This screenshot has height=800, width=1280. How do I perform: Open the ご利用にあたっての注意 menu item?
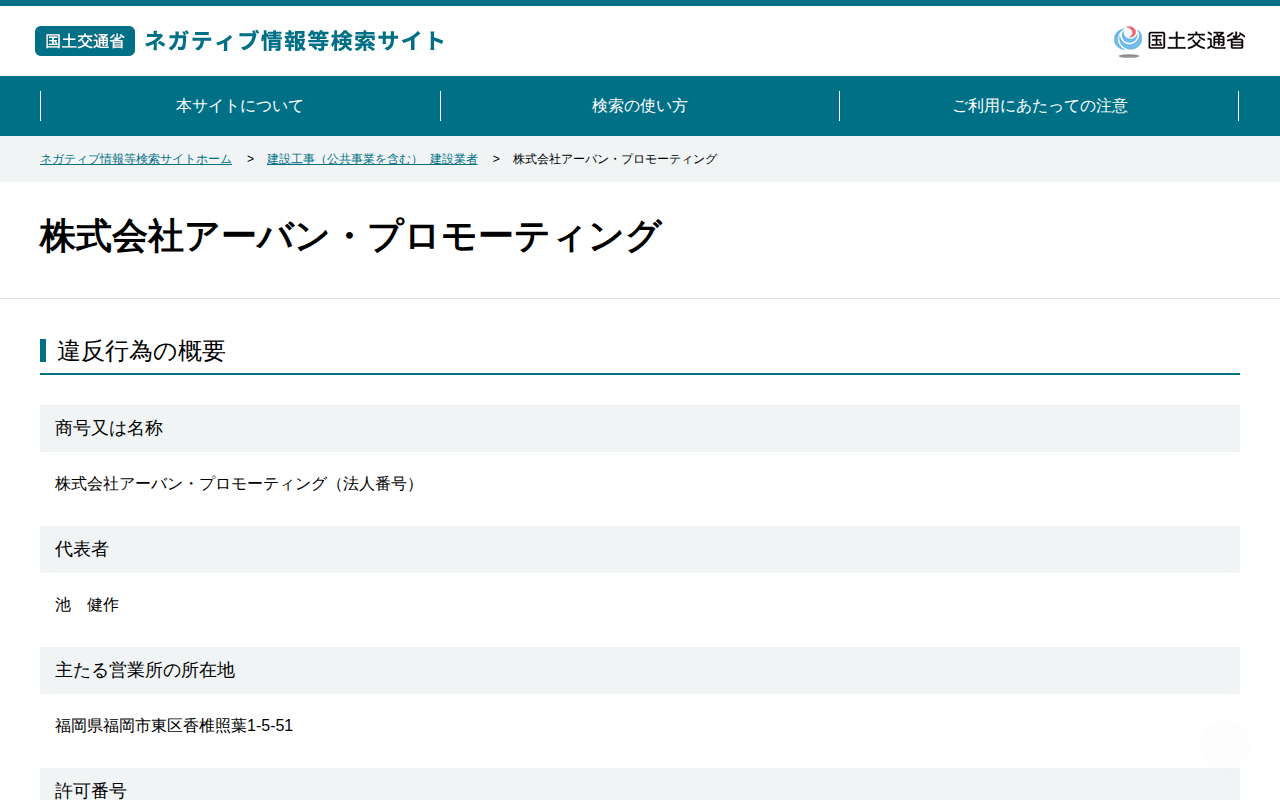[x=1040, y=106]
